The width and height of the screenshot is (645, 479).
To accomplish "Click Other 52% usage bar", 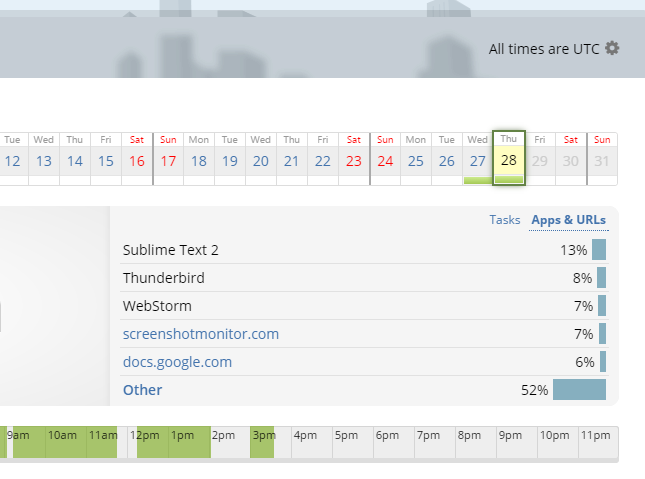I will pyautogui.click(x=579, y=390).
